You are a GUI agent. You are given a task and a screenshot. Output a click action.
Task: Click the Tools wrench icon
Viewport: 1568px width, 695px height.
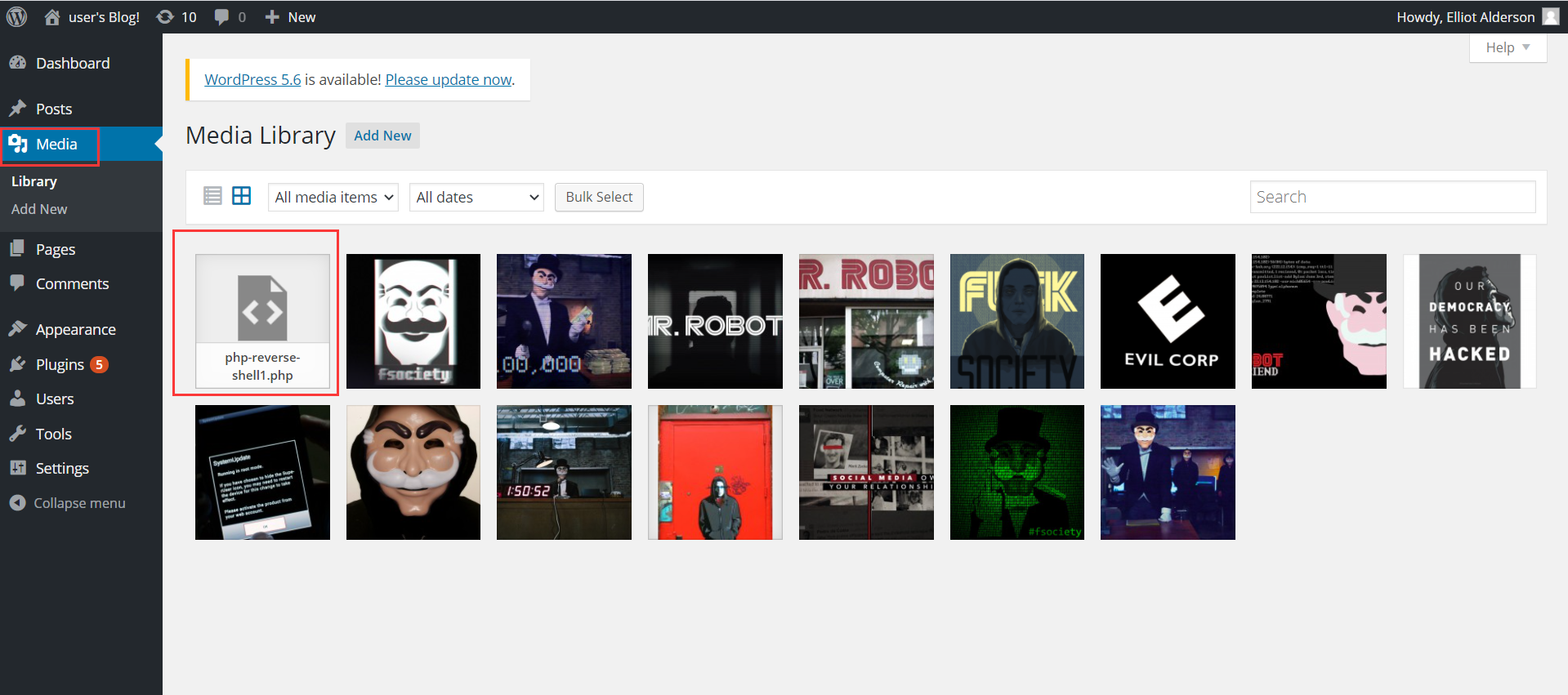(x=18, y=434)
